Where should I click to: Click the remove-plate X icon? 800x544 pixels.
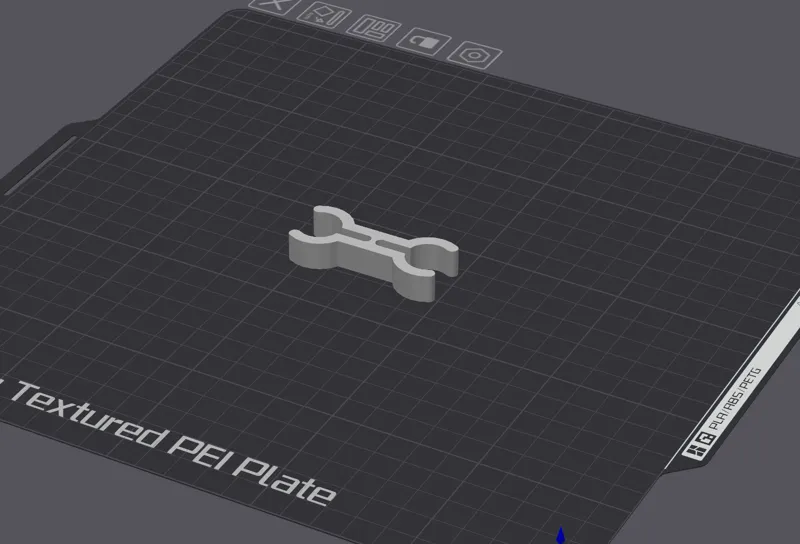[276, 5]
